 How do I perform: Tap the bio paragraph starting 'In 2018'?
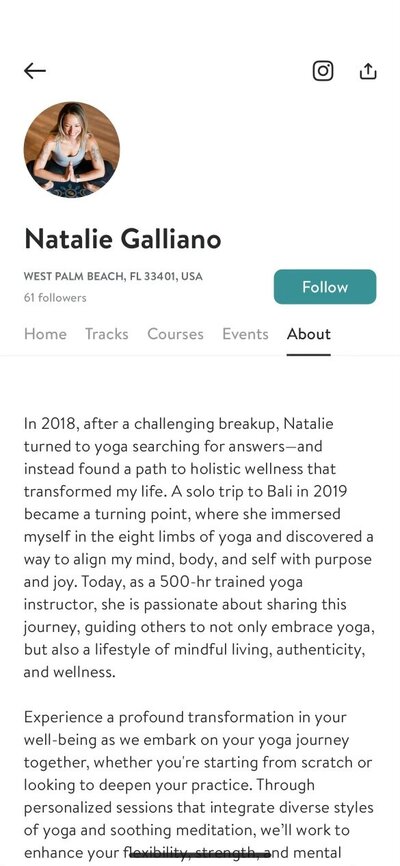click(199, 548)
